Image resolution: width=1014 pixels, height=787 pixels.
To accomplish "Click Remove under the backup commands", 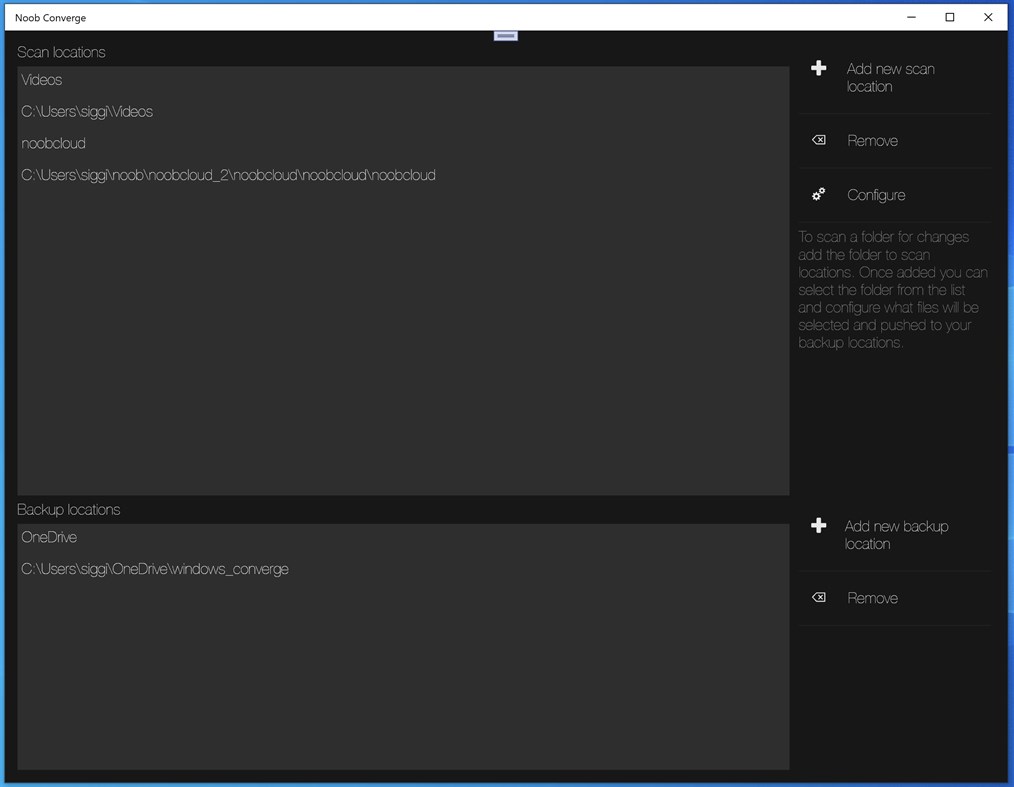I will pyautogui.click(x=872, y=597).
